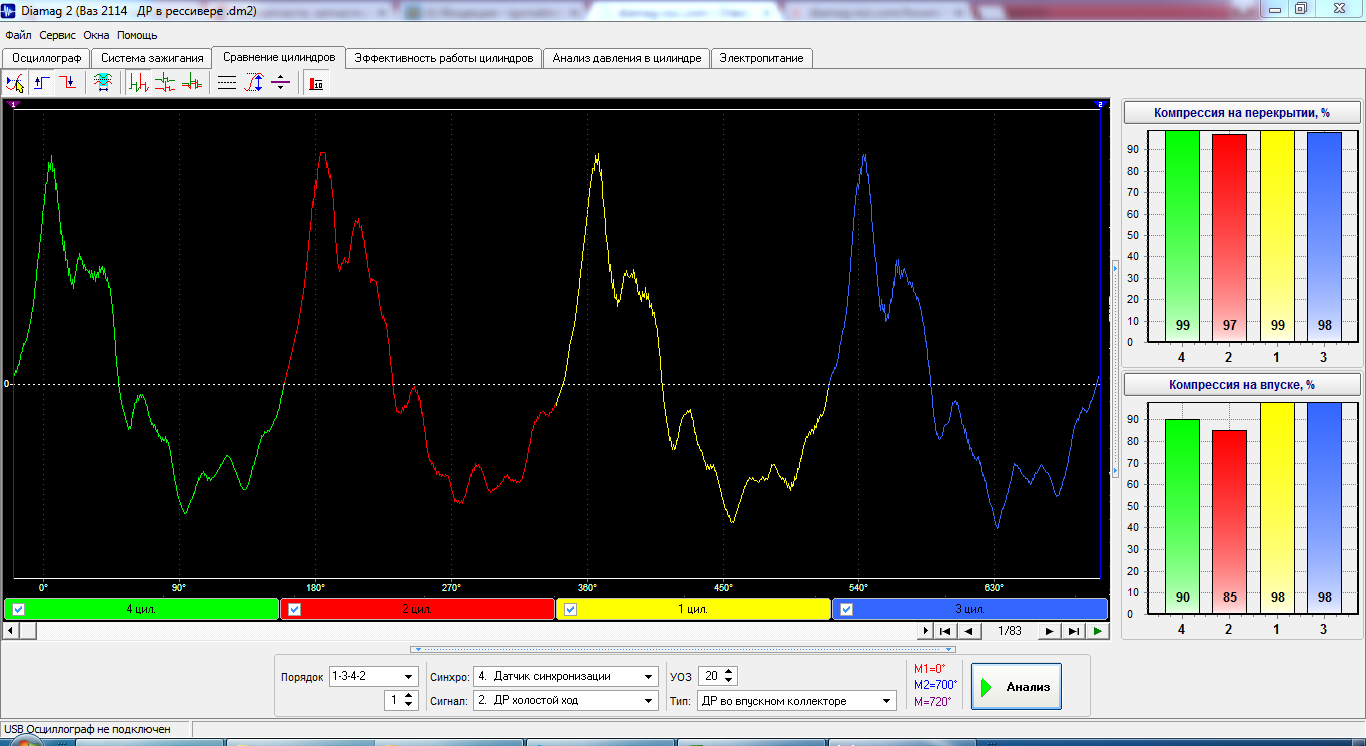This screenshot has height=746, width=1366.
Task: Jump to first frame in frame navigator
Action: [945, 631]
